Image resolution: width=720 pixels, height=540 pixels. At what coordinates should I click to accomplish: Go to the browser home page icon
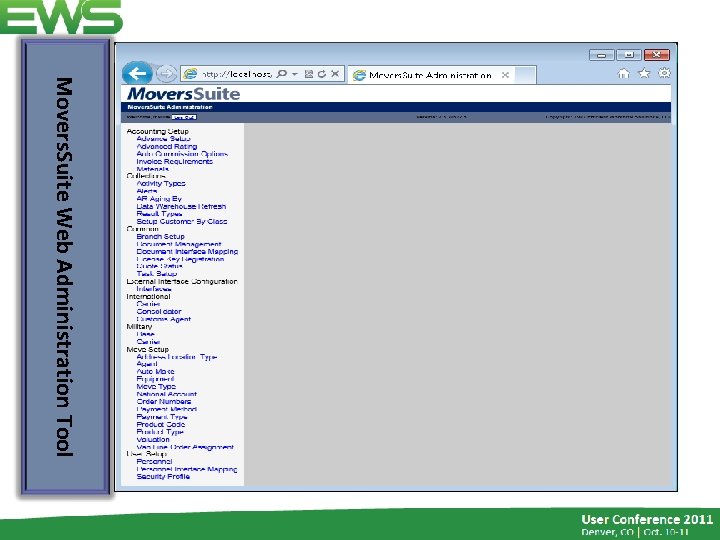coord(623,73)
